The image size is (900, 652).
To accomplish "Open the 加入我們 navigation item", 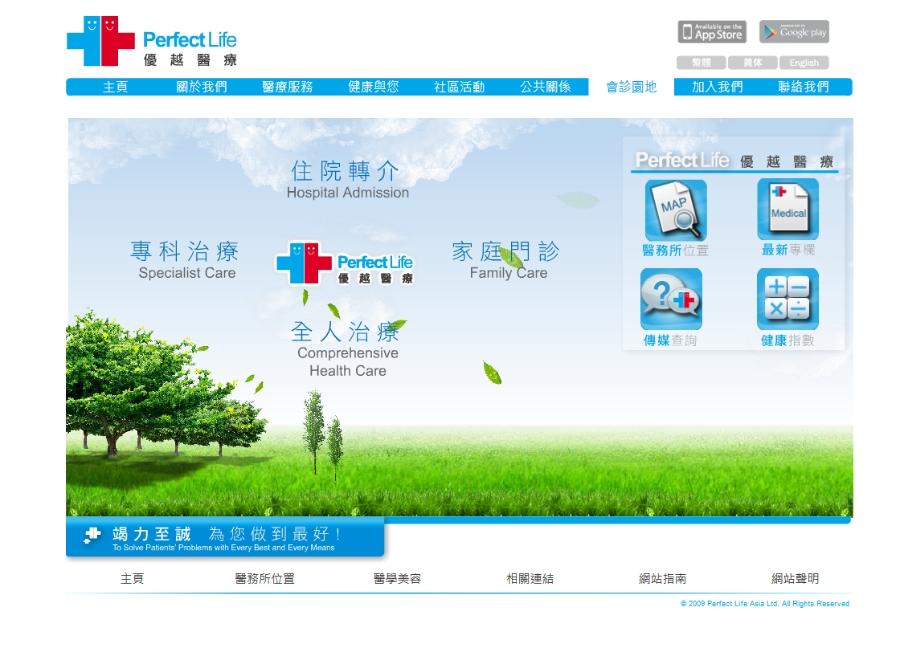I will tap(717, 87).
